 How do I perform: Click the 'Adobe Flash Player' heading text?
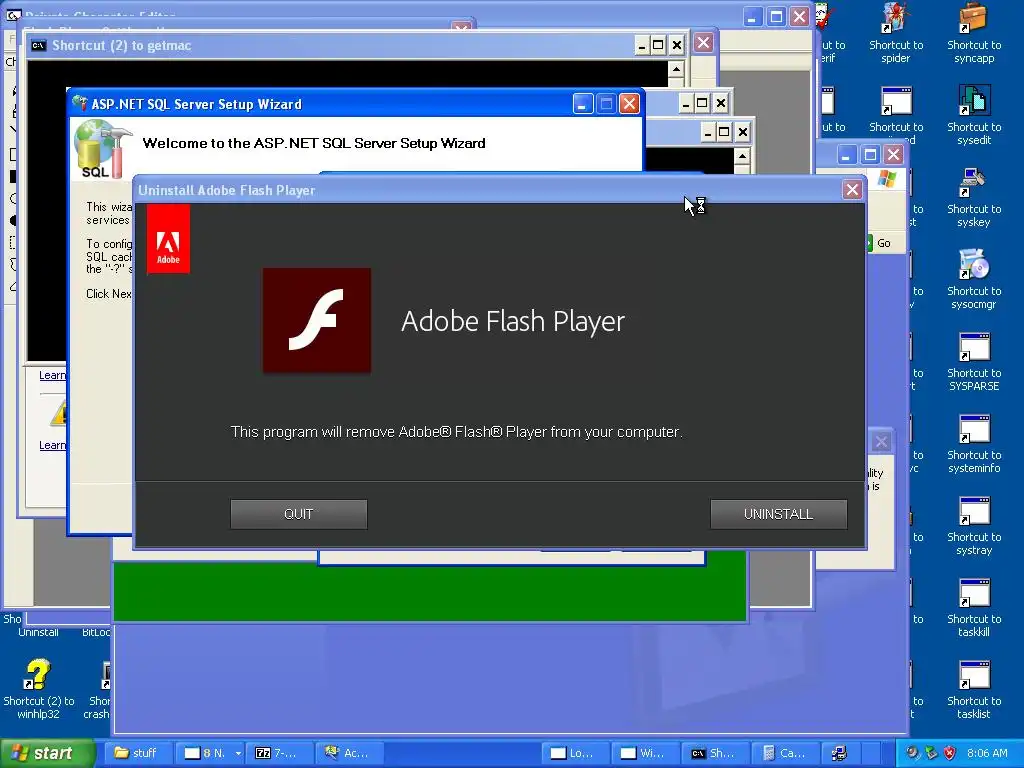[x=513, y=321]
